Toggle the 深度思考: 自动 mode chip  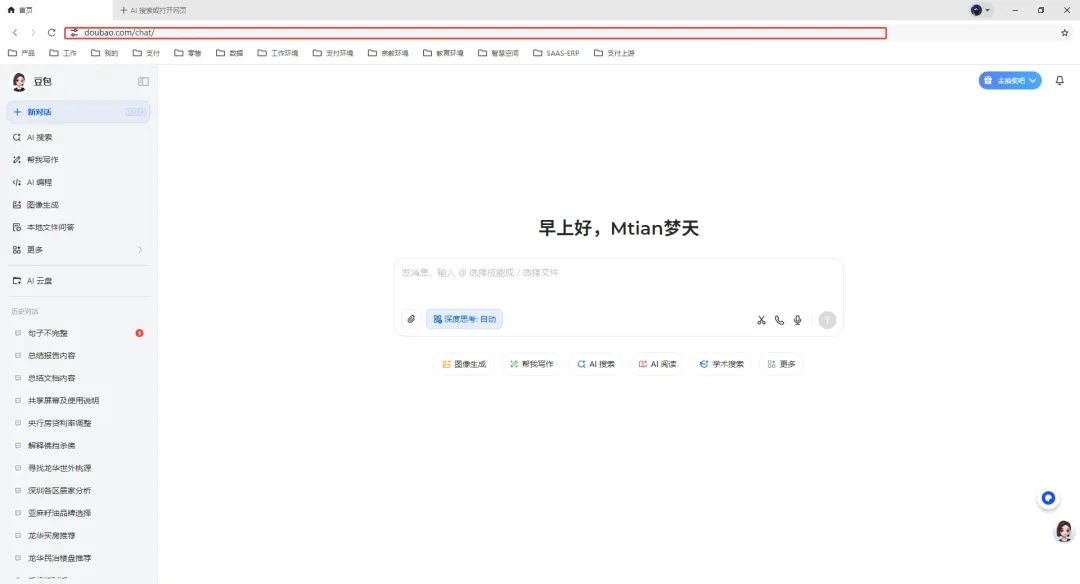coord(464,319)
